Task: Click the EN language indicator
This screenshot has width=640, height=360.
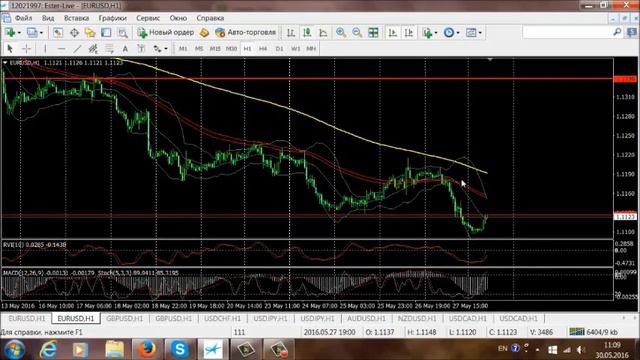Action: coord(502,349)
